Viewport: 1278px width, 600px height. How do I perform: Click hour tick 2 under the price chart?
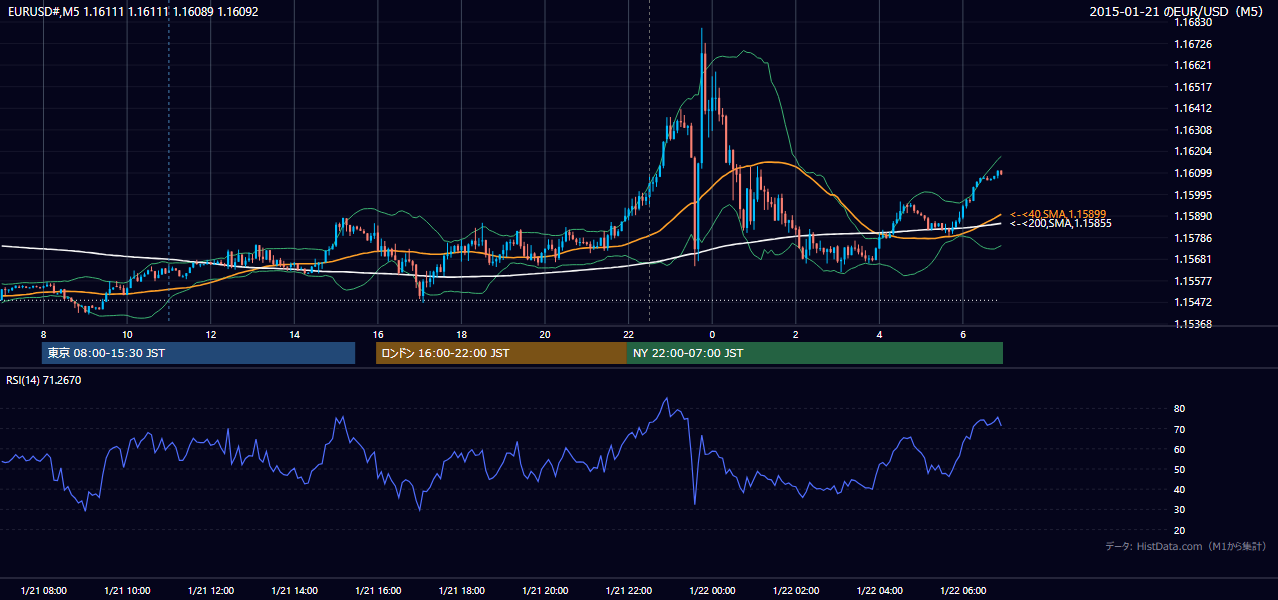(795, 334)
